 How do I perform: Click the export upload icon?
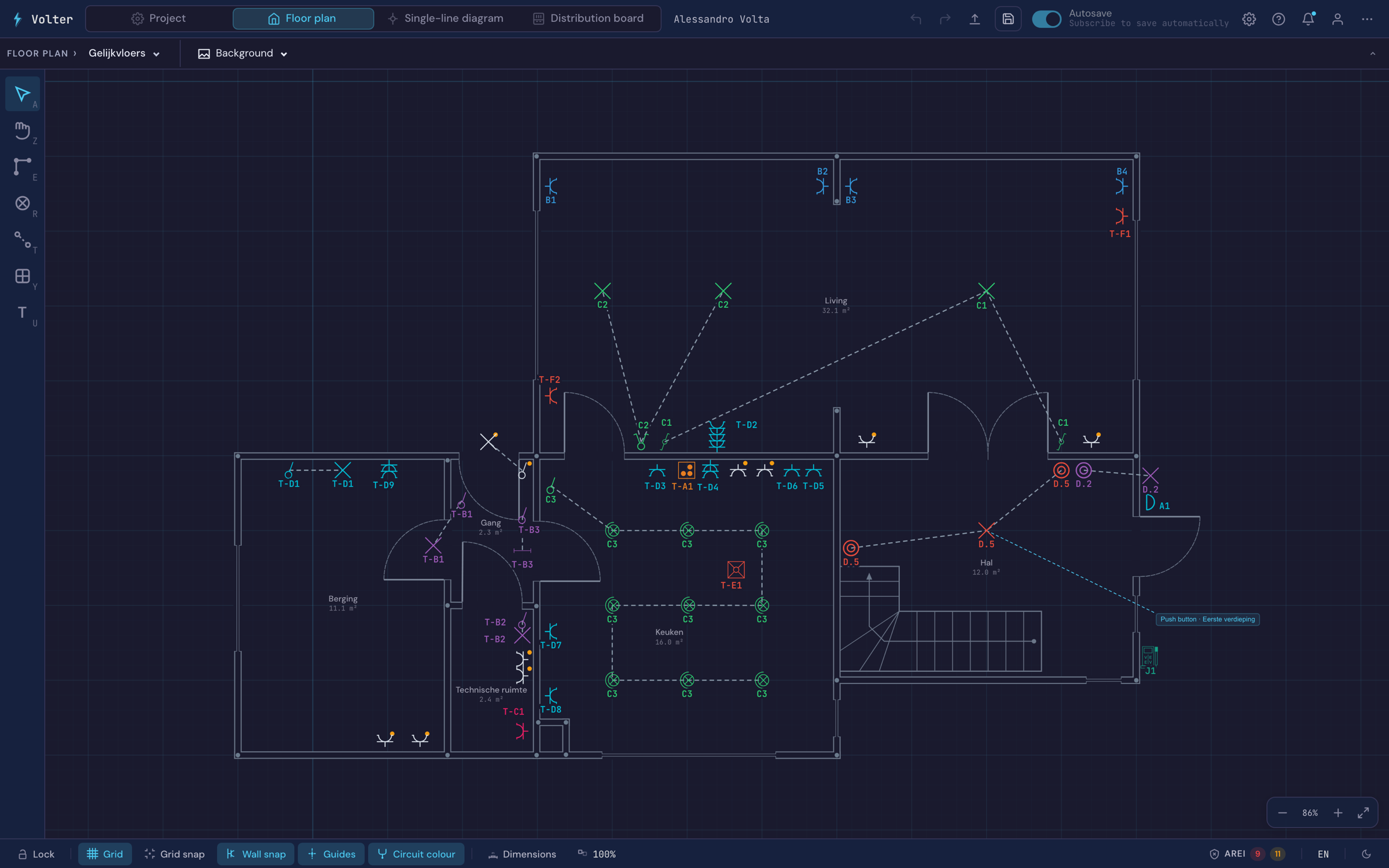(975, 19)
